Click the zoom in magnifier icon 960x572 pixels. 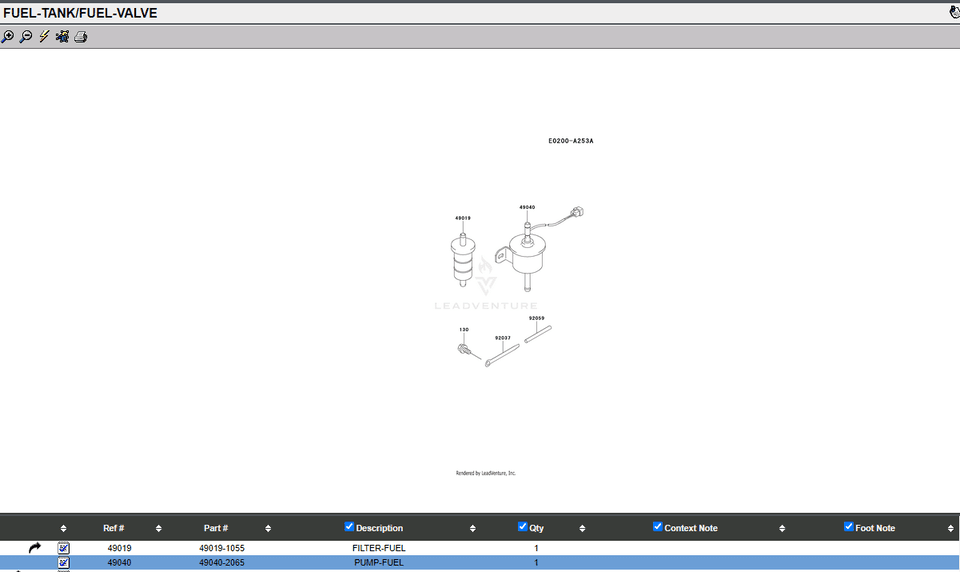click(8, 37)
